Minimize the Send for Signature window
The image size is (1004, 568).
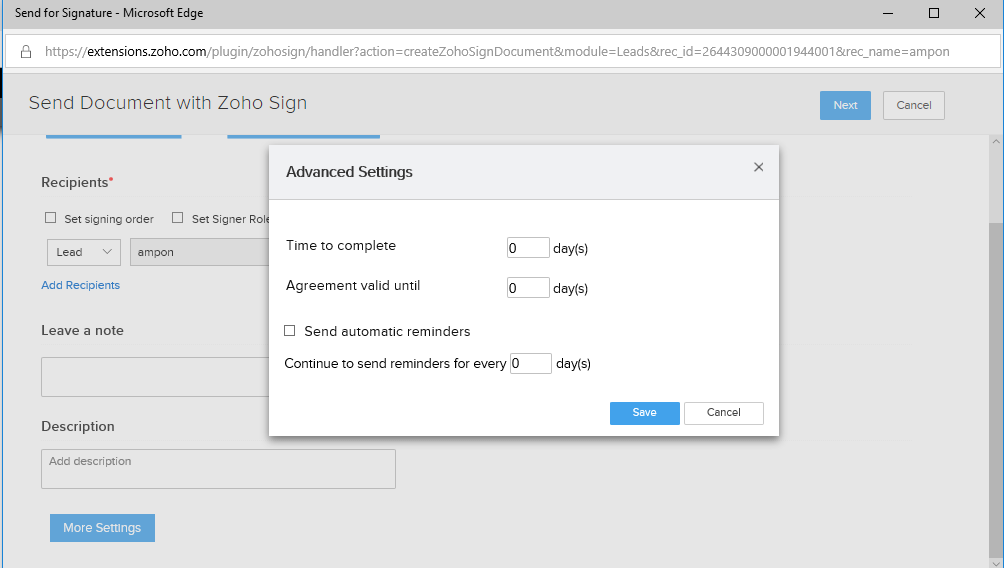tap(887, 13)
